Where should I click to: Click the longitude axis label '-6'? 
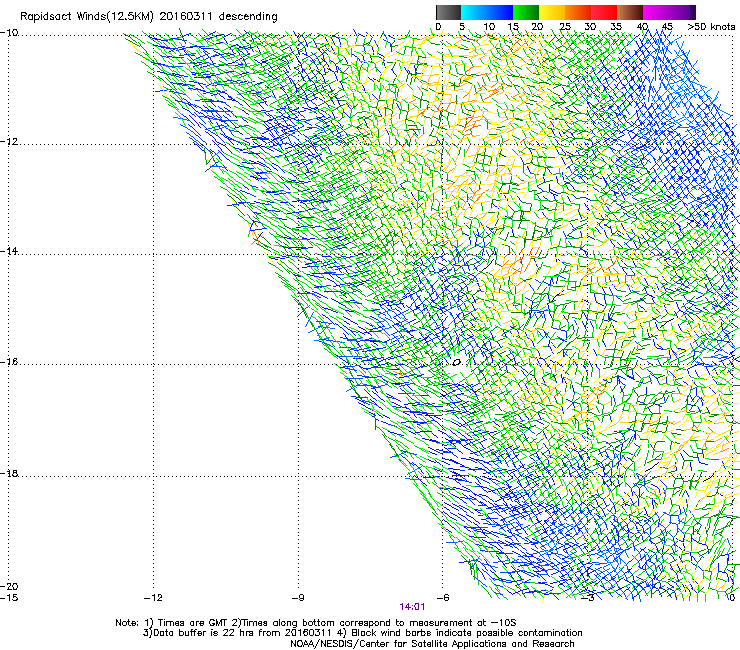tap(443, 598)
